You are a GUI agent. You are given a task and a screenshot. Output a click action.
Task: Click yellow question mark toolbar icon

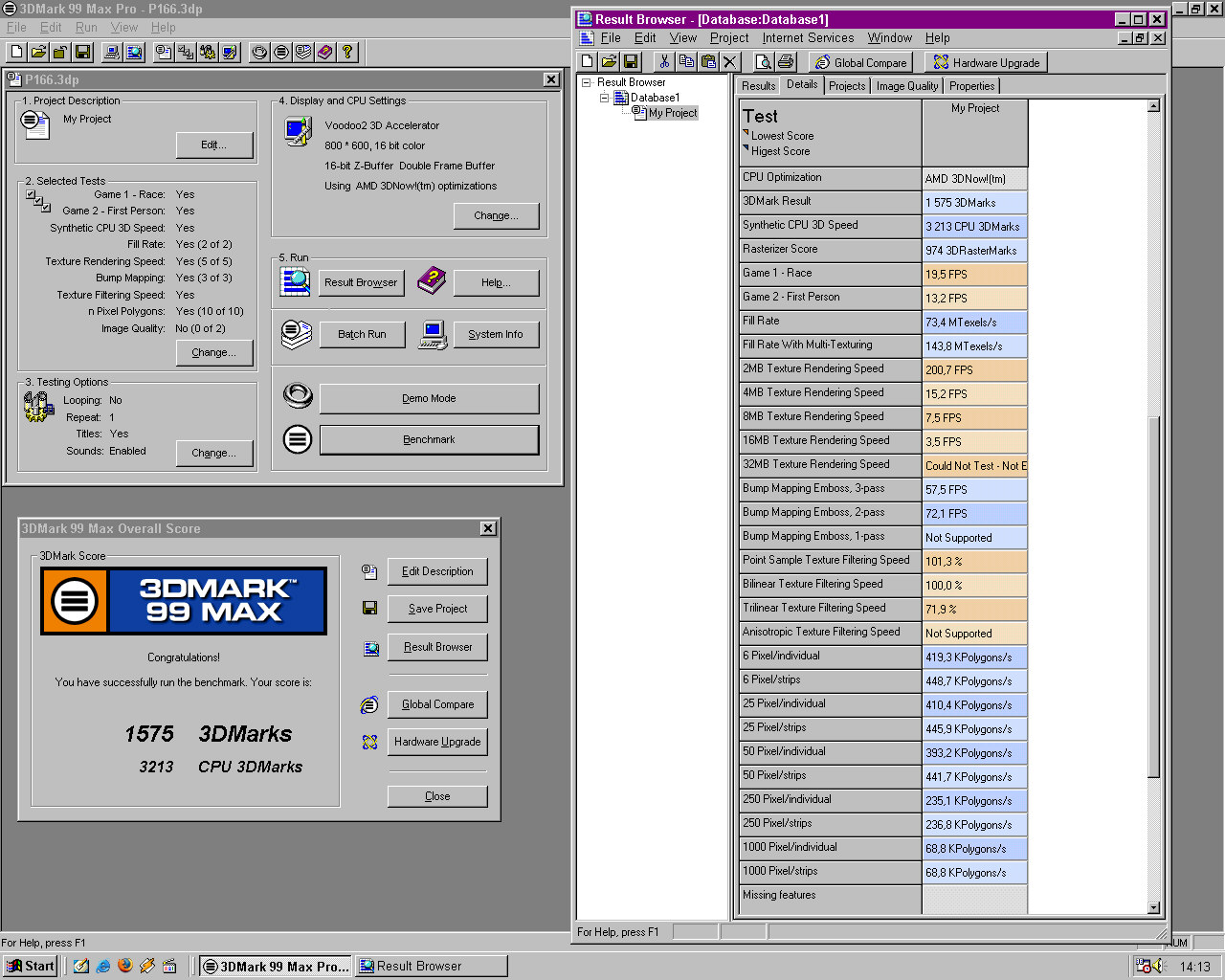[x=347, y=52]
